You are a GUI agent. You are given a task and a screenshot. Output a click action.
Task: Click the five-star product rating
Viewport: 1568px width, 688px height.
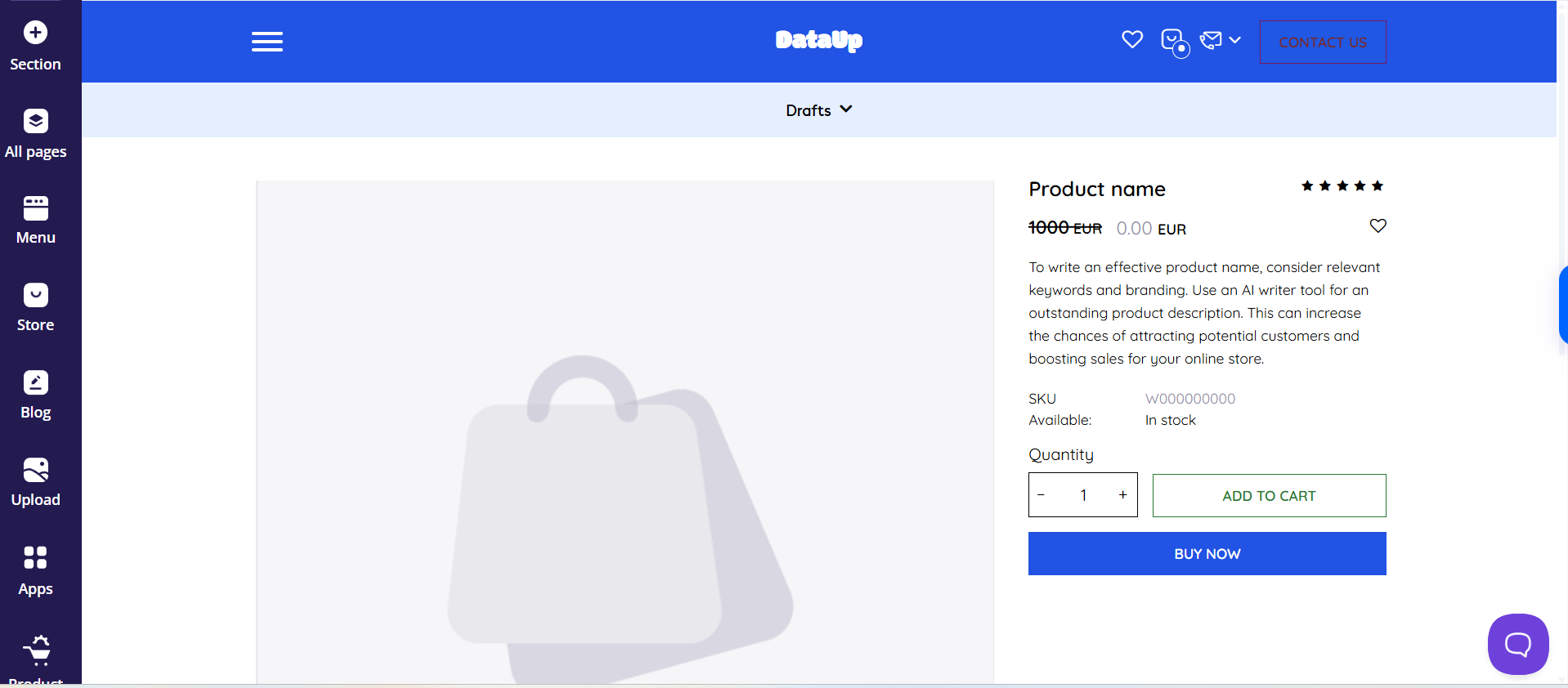[x=1342, y=185]
